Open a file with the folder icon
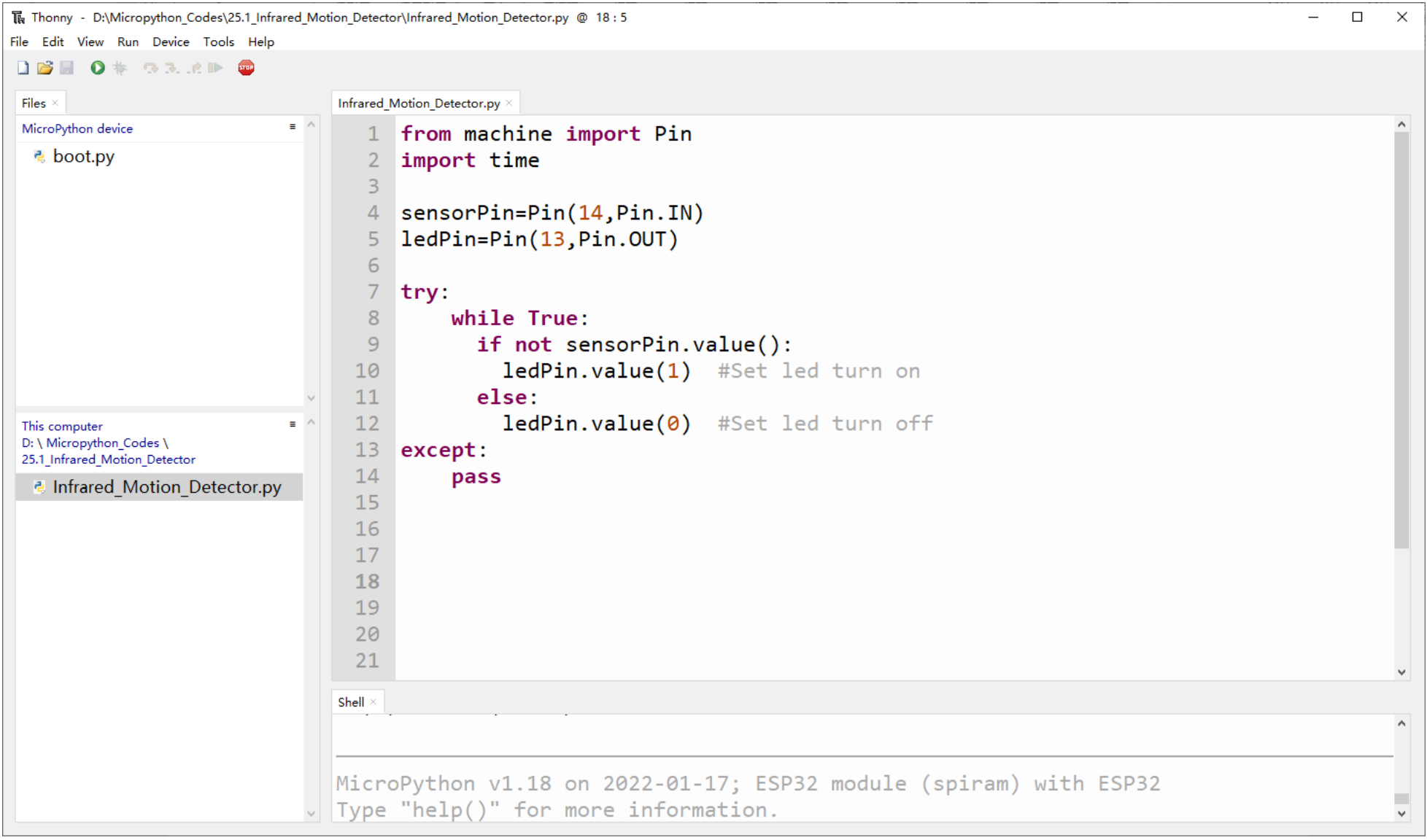This screenshot has width=1427, height=840. pos(45,68)
